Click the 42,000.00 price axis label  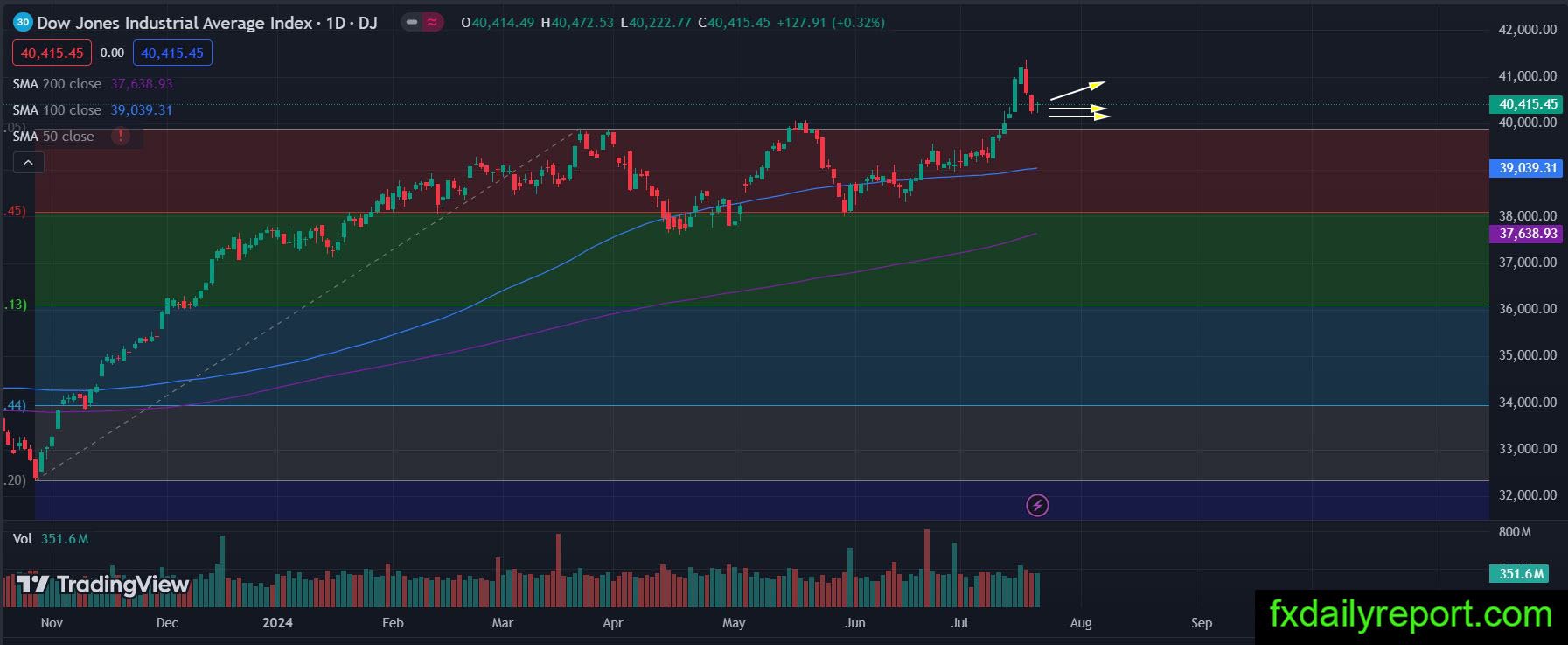point(1528,30)
